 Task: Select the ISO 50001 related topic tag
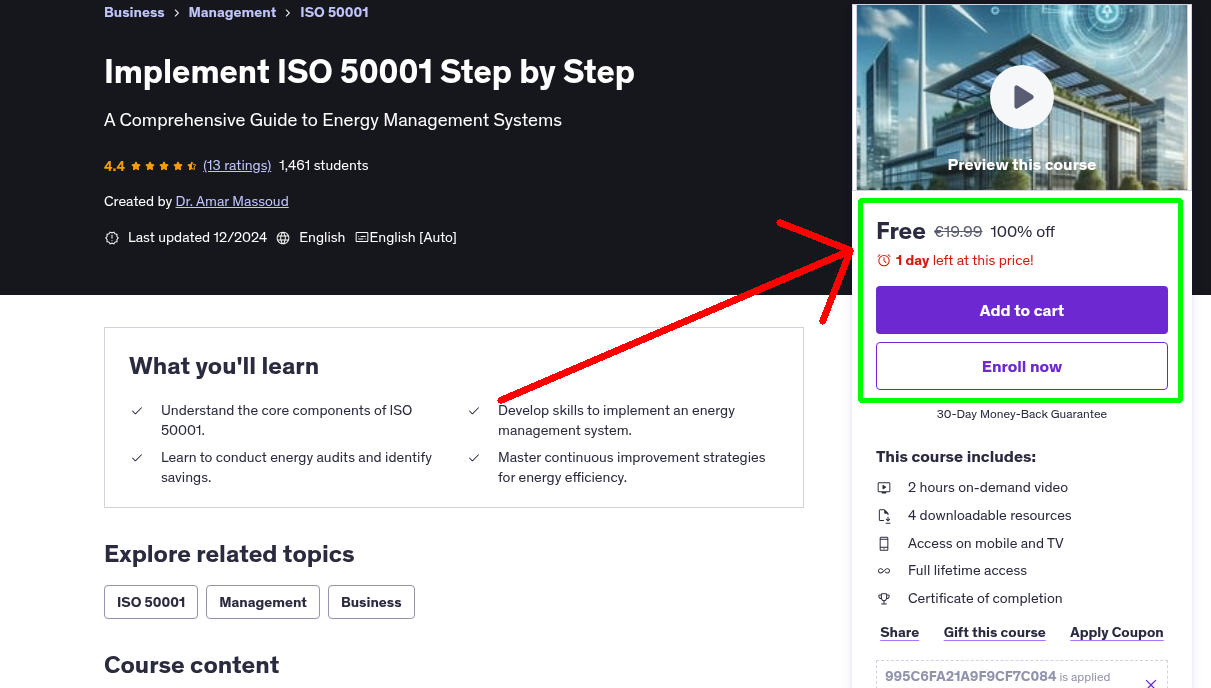click(x=151, y=602)
